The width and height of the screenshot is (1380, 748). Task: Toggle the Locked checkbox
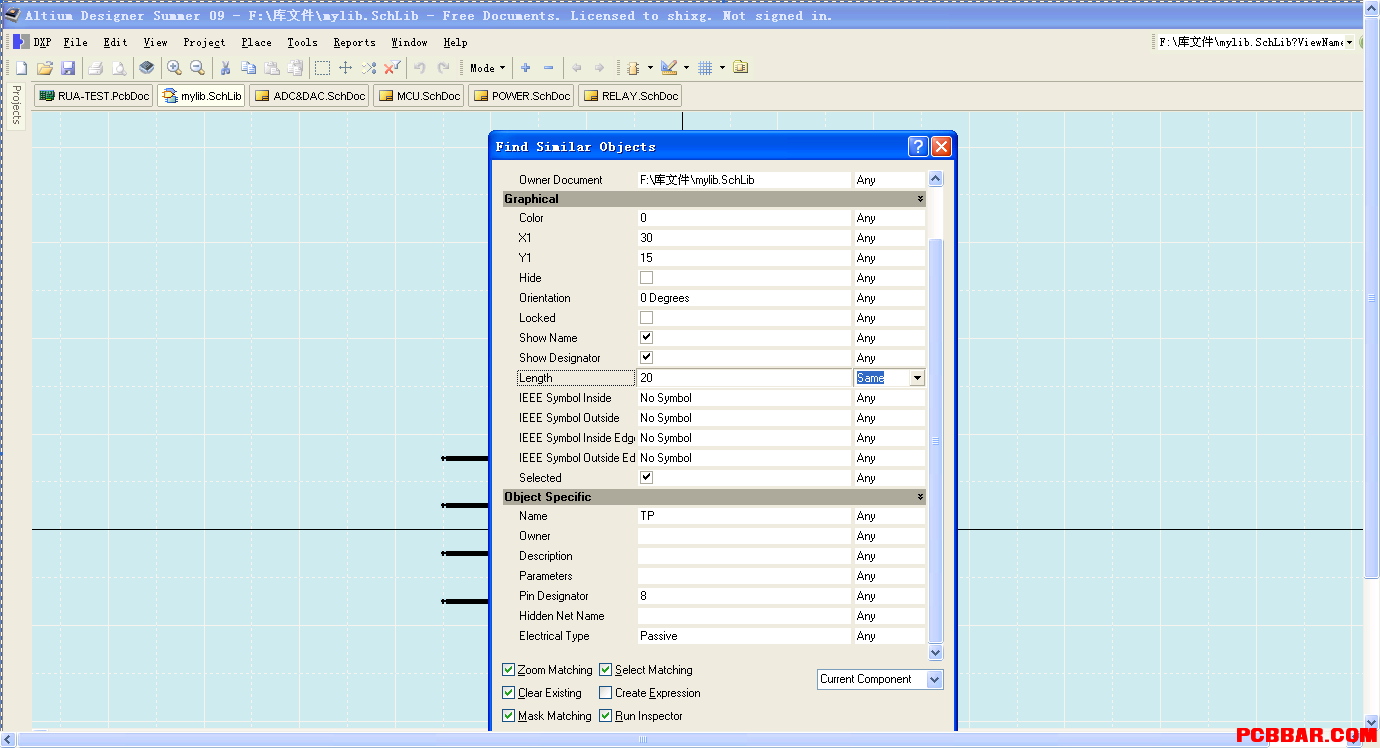646,318
